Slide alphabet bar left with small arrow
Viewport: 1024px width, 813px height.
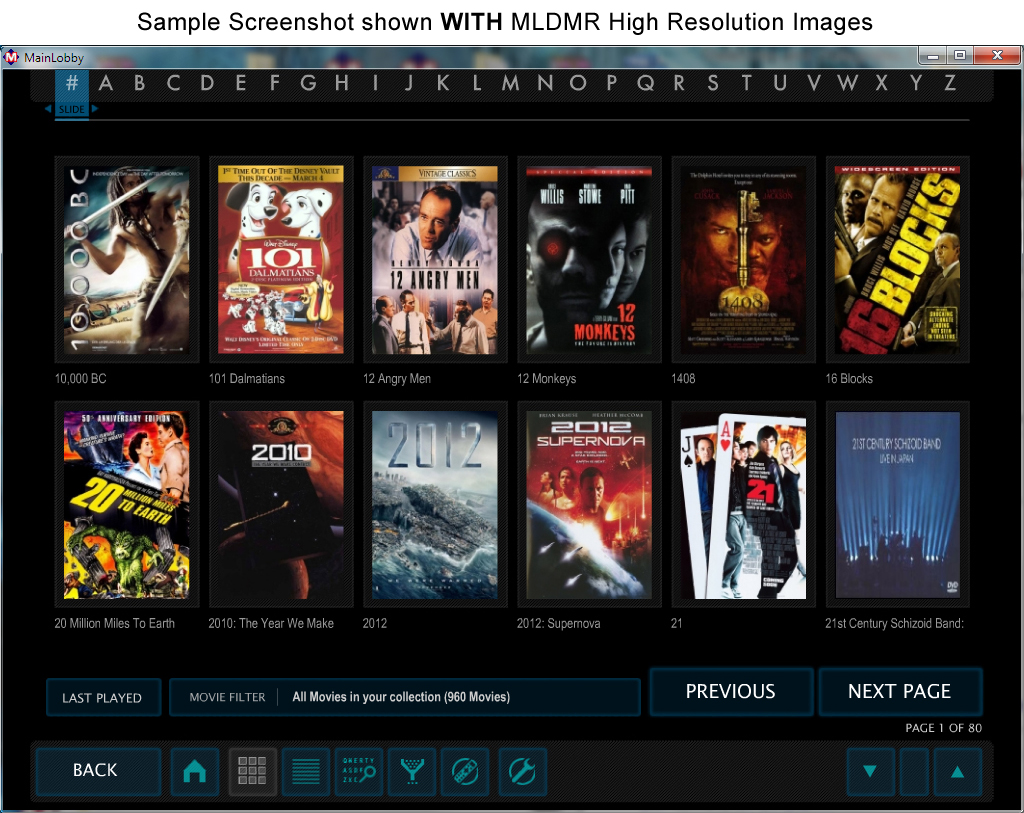pyautogui.click(x=48, y=109)
